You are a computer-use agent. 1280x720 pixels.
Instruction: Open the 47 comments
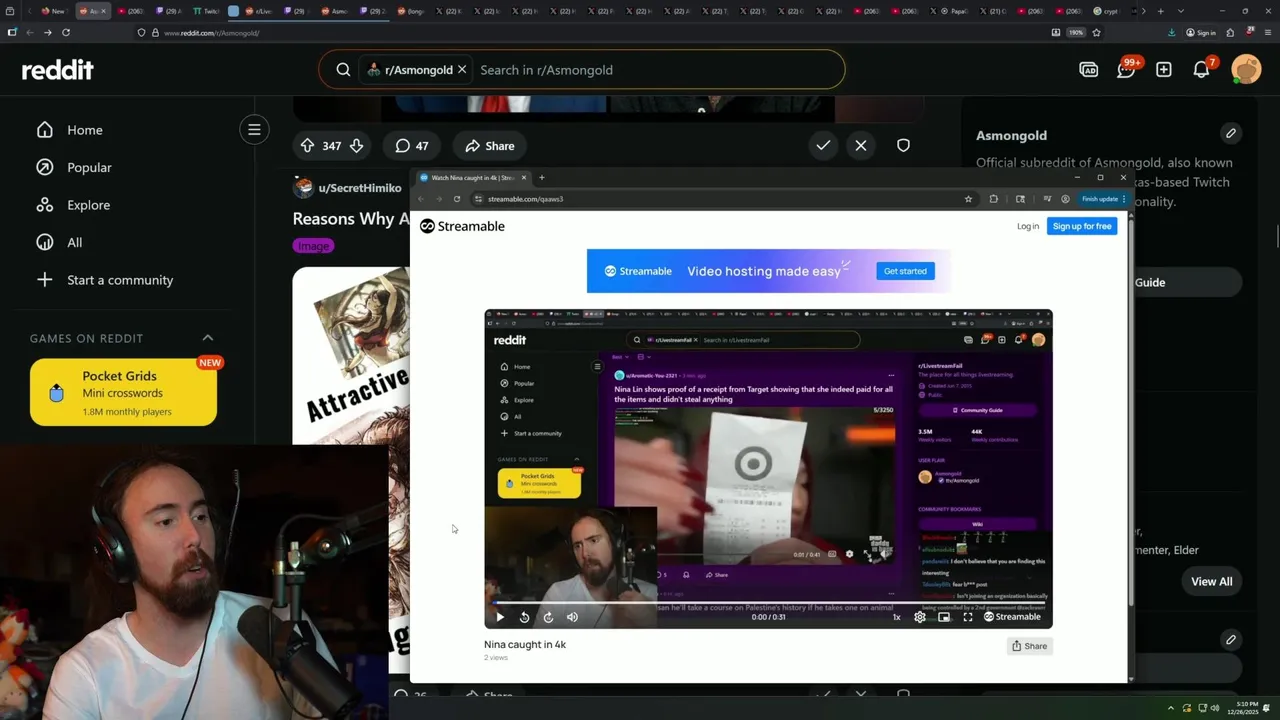[x=412, y=146]
